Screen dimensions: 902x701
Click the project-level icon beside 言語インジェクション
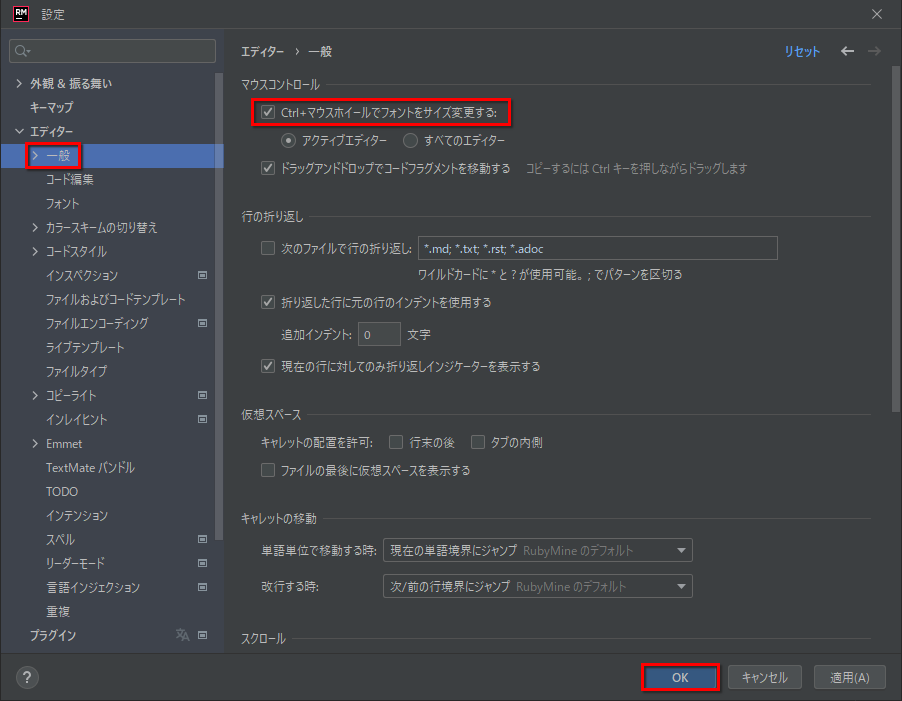[202, 587]
